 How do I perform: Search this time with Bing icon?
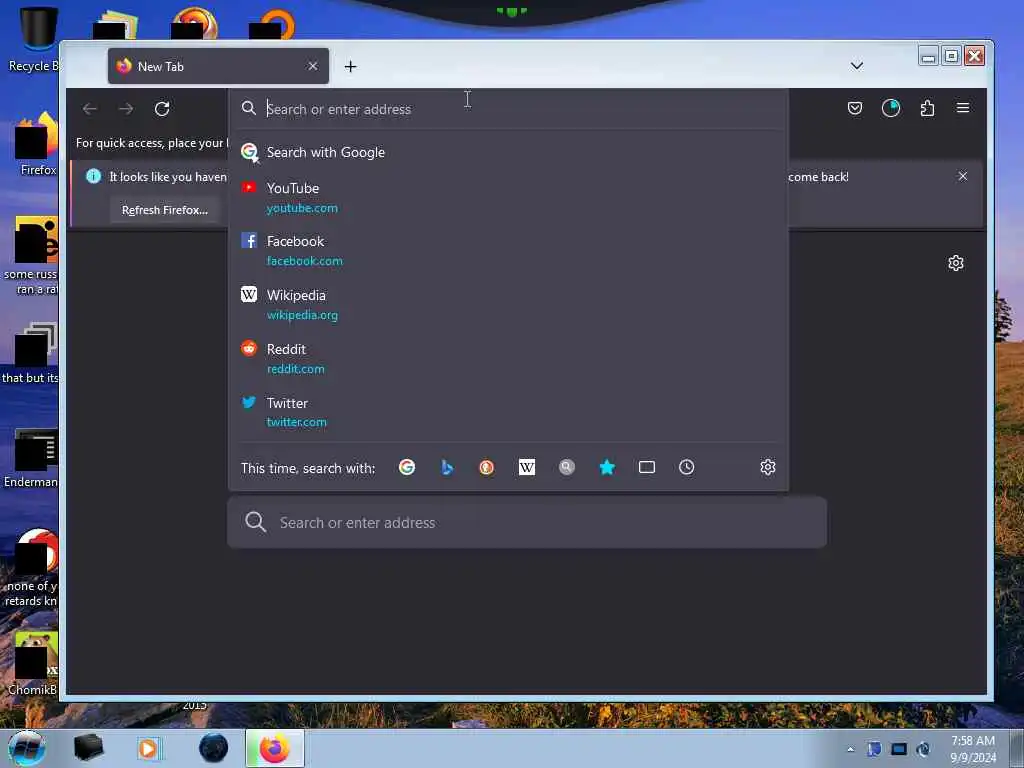point(447,468)
